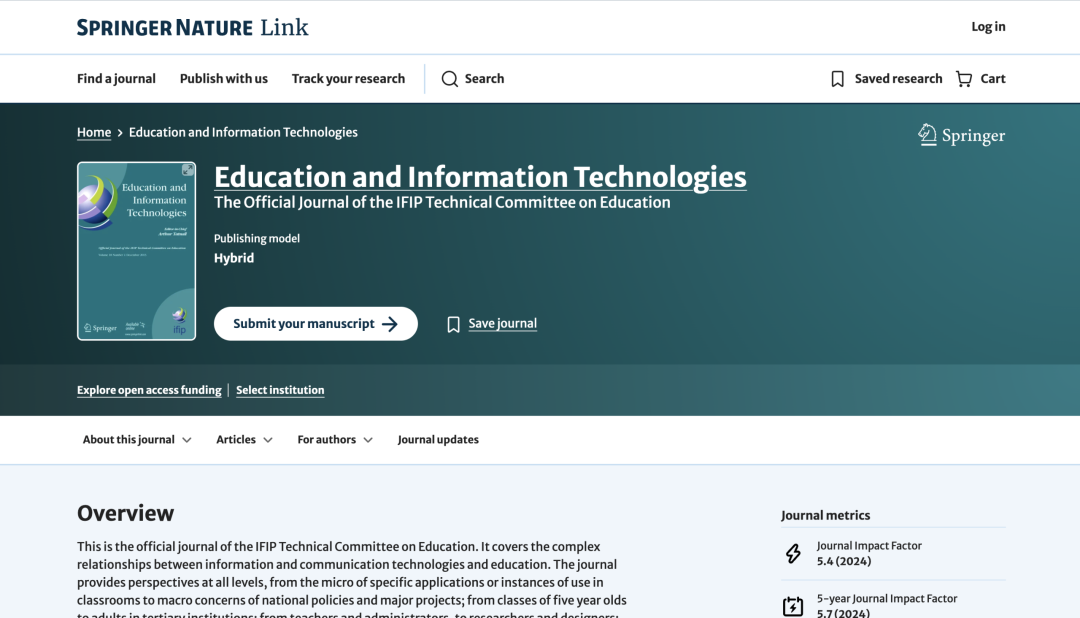Click the shopping cart icon
This screenshot has width=1080, height=618.
click(964, 79)
